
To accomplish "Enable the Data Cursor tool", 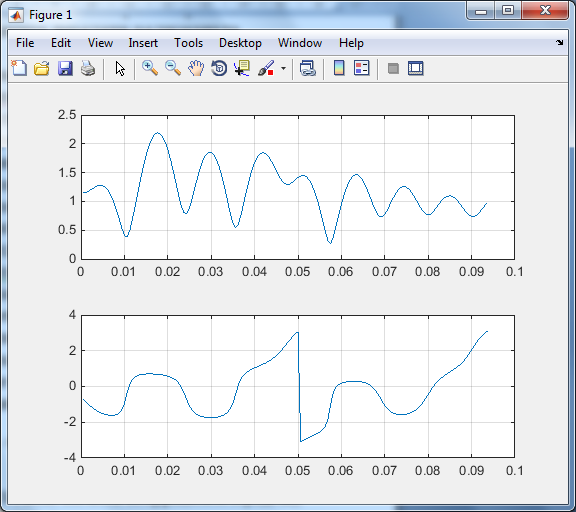I will coord(242,68).
